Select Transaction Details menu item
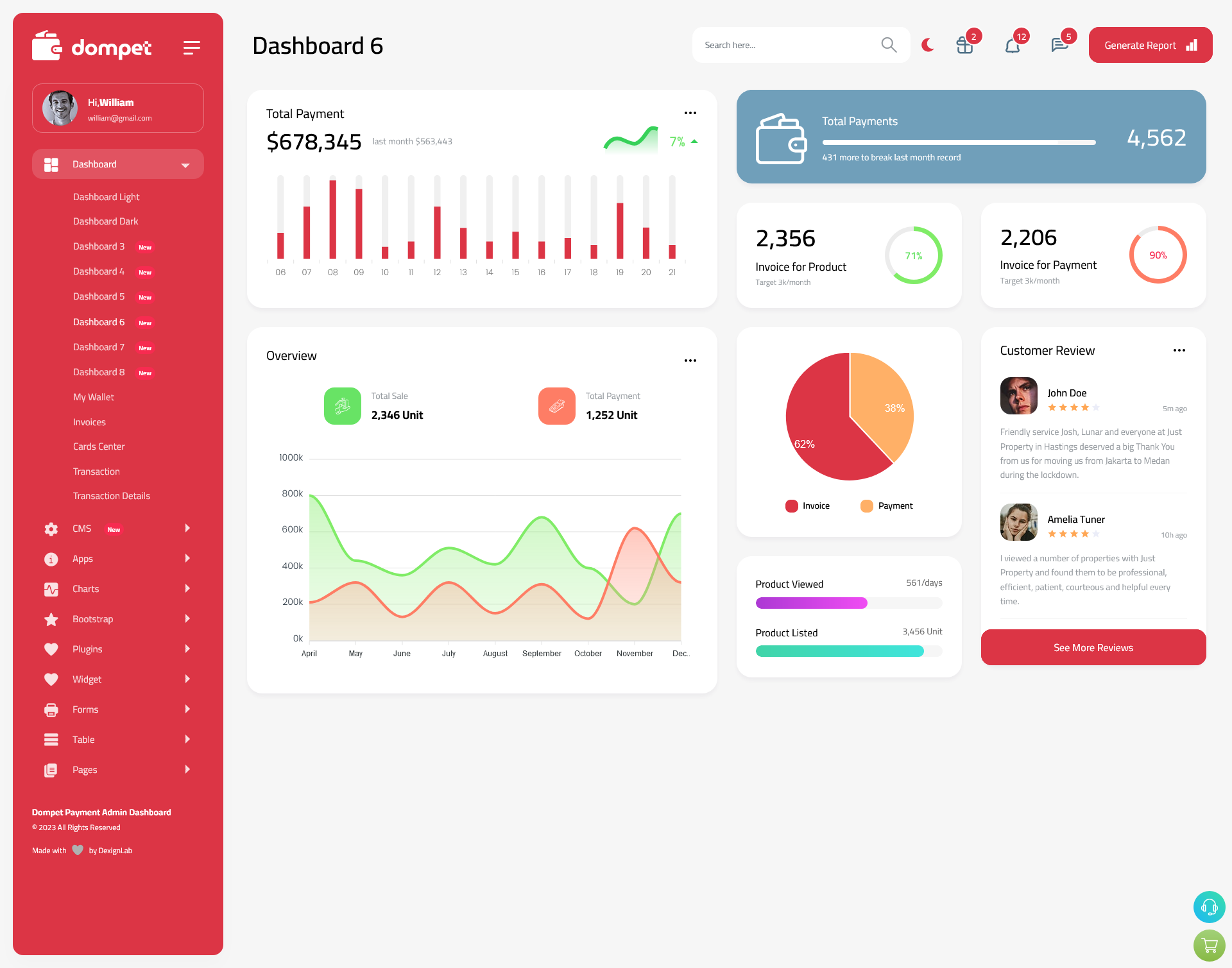Screen dimensions: 1232x968 tap(111, 495)
